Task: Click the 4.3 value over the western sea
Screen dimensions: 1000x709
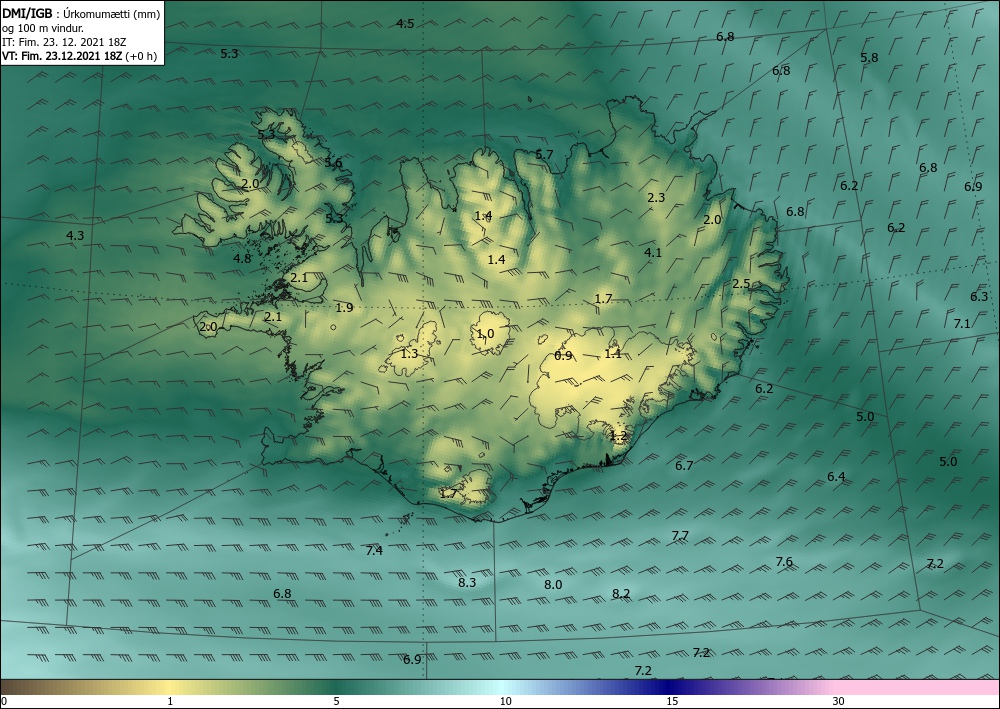Action: point(75,235)
